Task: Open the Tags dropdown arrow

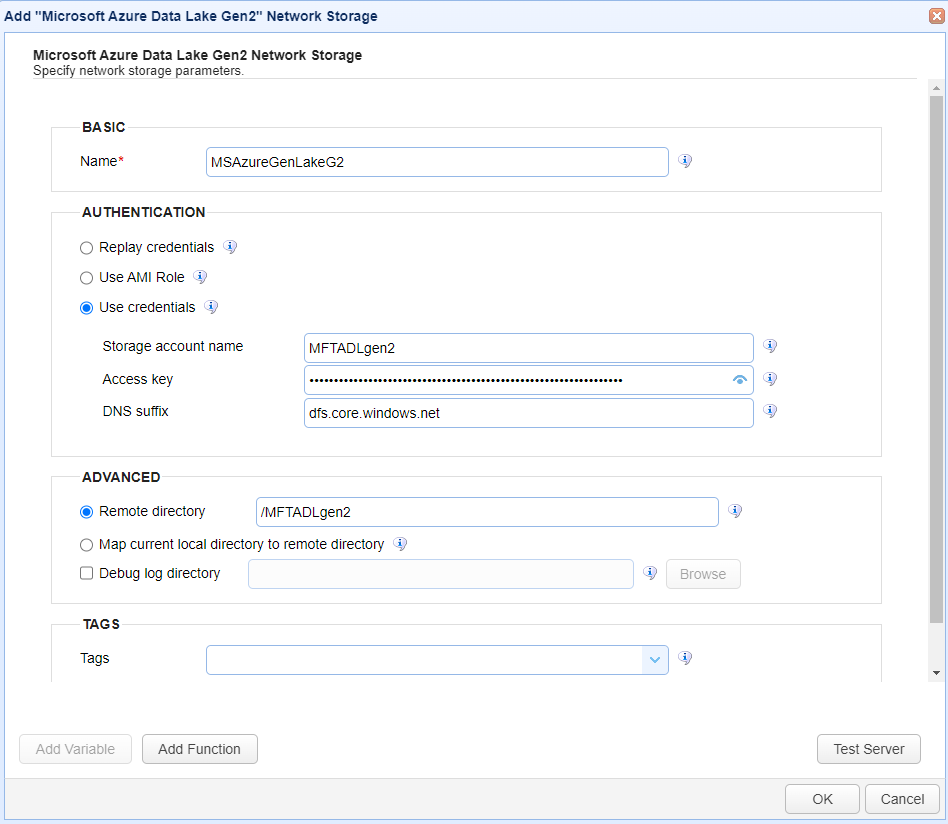Action: (655, 660)
